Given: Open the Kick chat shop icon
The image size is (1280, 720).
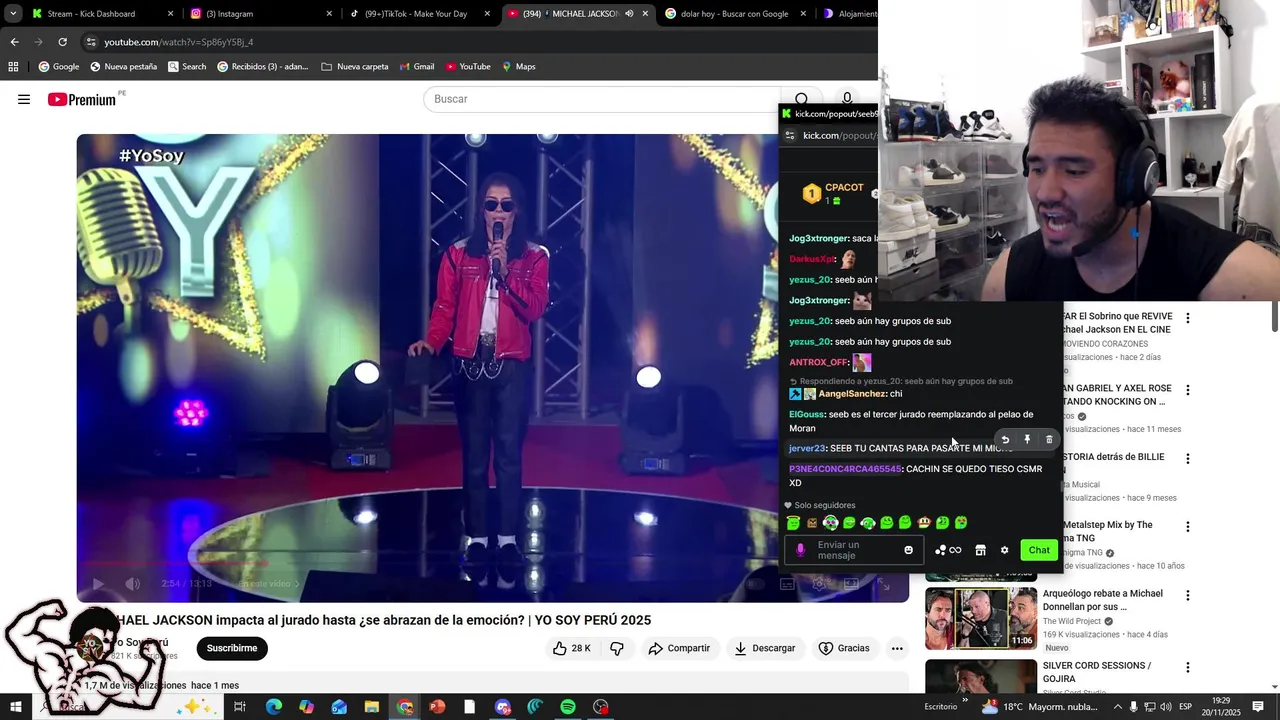Looking at the screenshot, I should click(x=980, y=550).
